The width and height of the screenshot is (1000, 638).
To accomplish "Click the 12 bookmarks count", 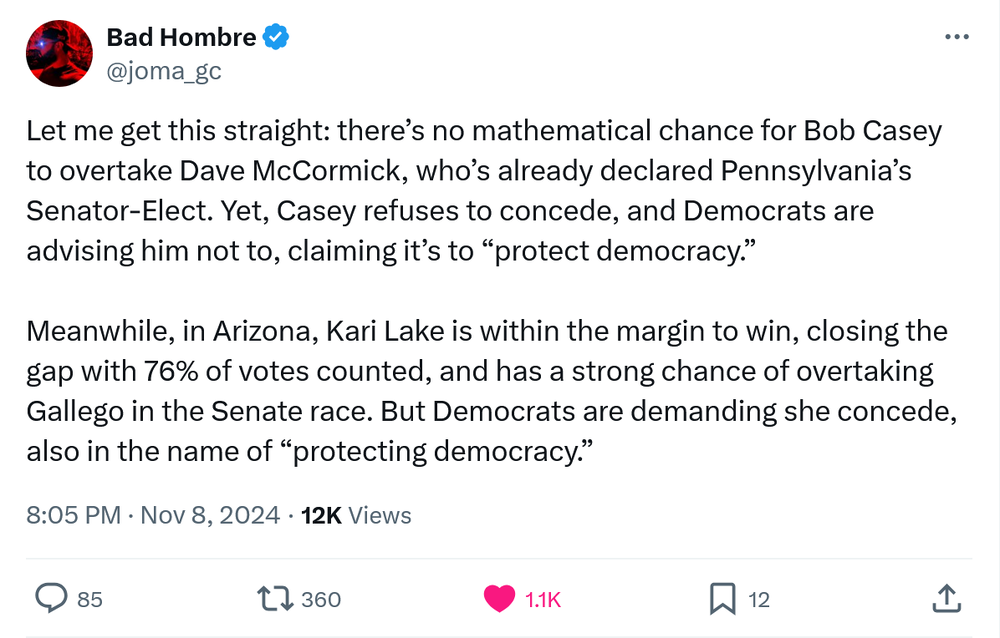I will pos(759,599).
